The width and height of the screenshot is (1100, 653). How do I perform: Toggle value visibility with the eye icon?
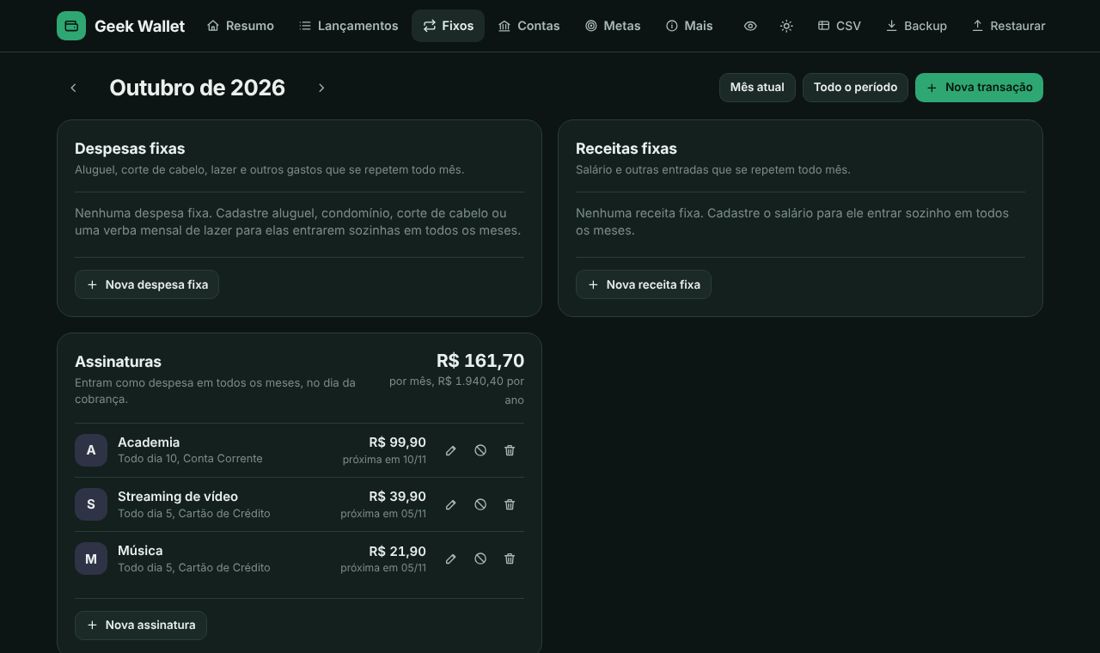click(x=750, y=26)
